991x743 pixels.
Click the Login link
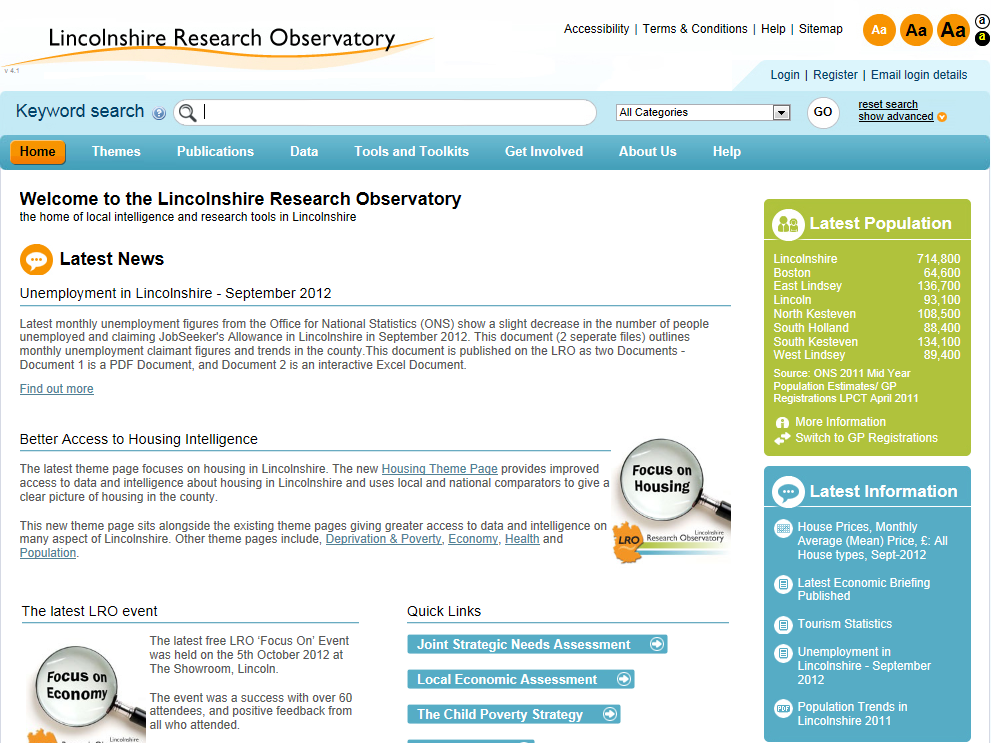click(x=785, y=75)
